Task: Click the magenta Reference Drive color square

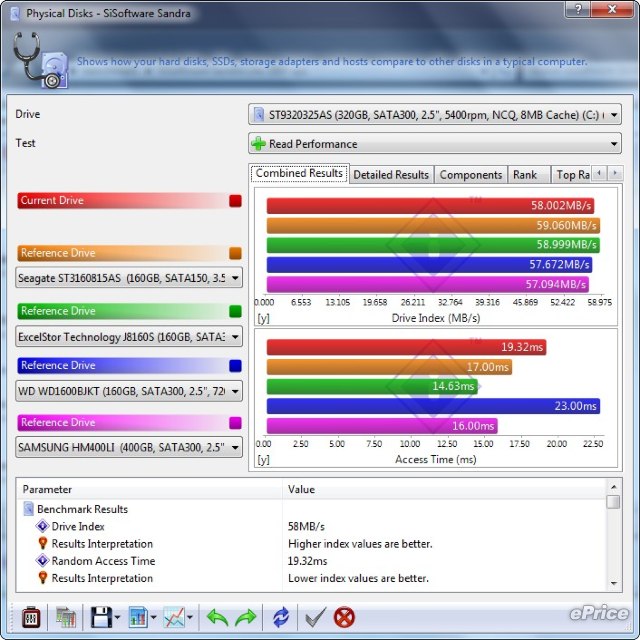Action: point(235,423)
